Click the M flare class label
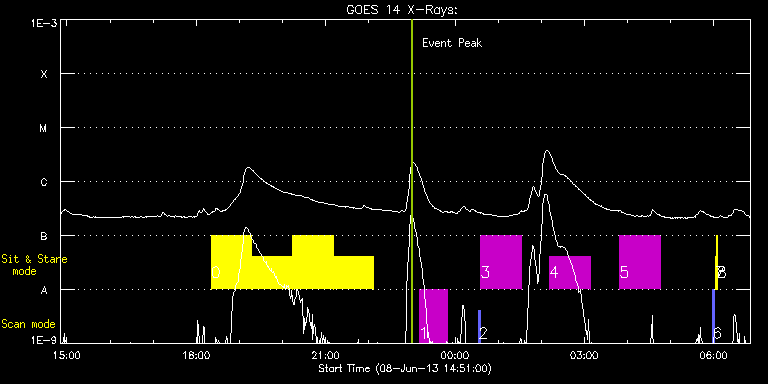Screen dimensions: 768x384 (x=44, y=128)
